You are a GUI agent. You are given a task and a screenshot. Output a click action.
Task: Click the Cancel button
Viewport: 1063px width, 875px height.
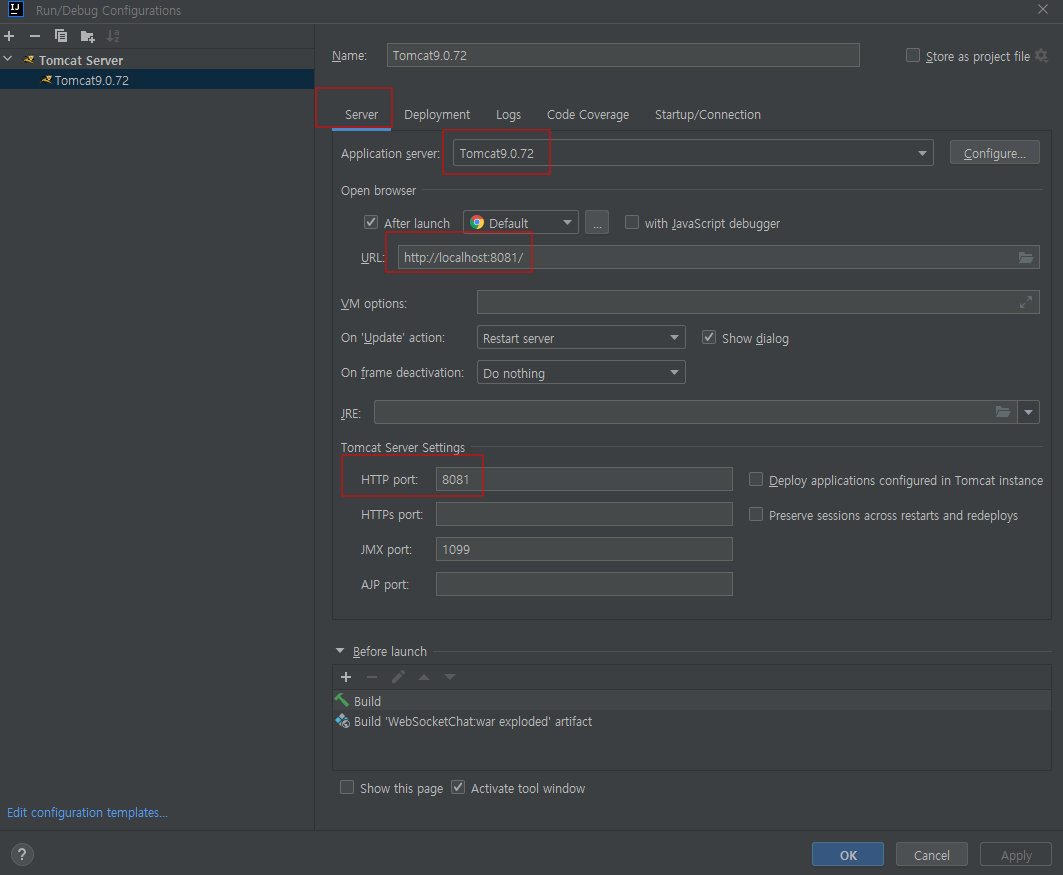(931, 855)
